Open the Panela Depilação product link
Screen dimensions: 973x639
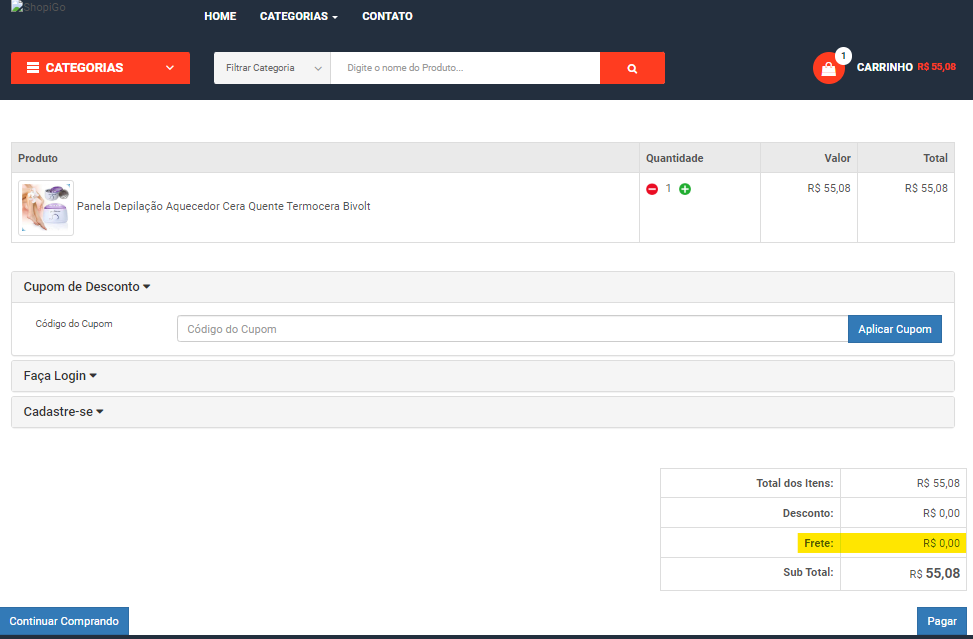[x=223, y=207]
